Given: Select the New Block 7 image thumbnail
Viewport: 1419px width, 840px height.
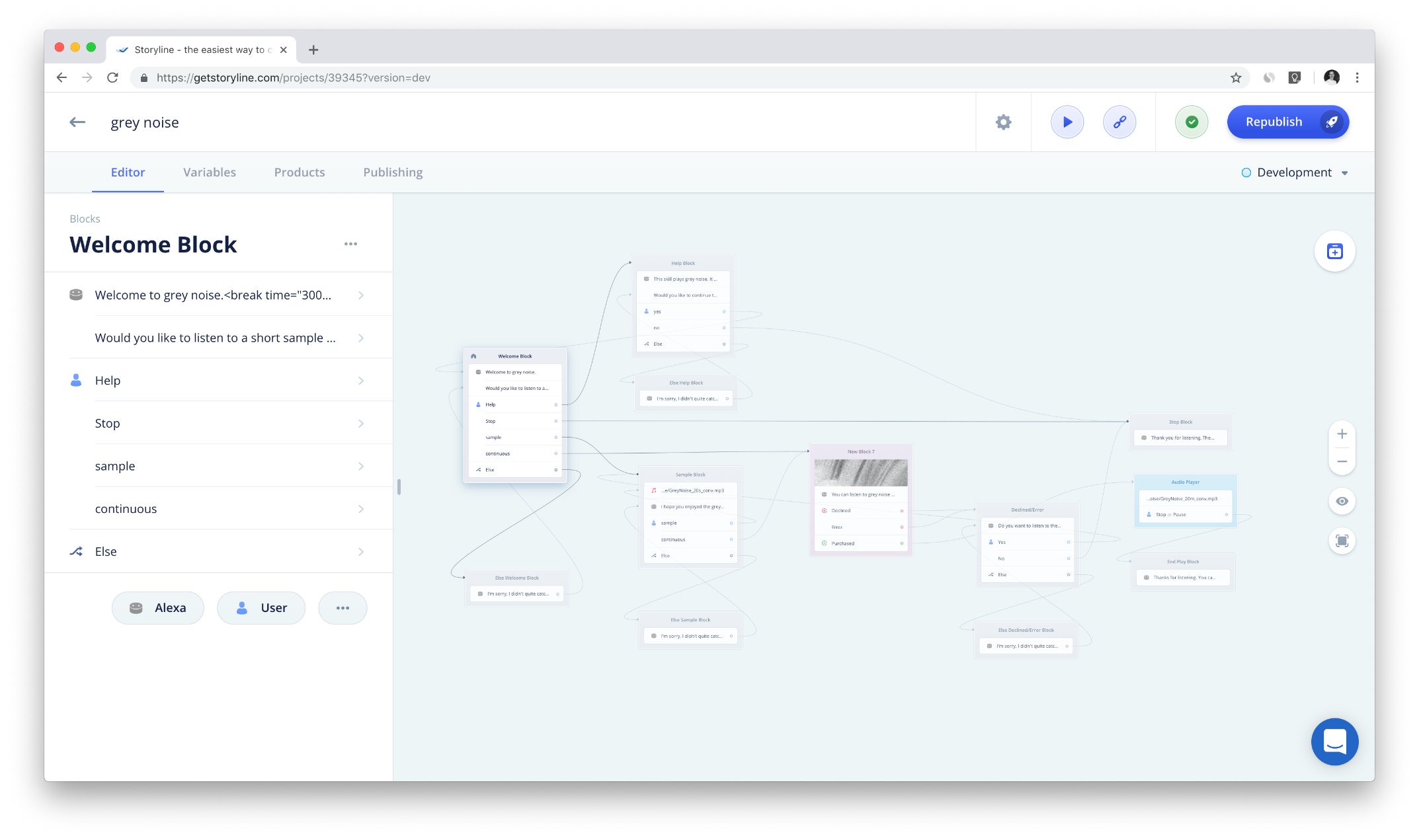Looking at the screenshot, I should coord(860,473).
